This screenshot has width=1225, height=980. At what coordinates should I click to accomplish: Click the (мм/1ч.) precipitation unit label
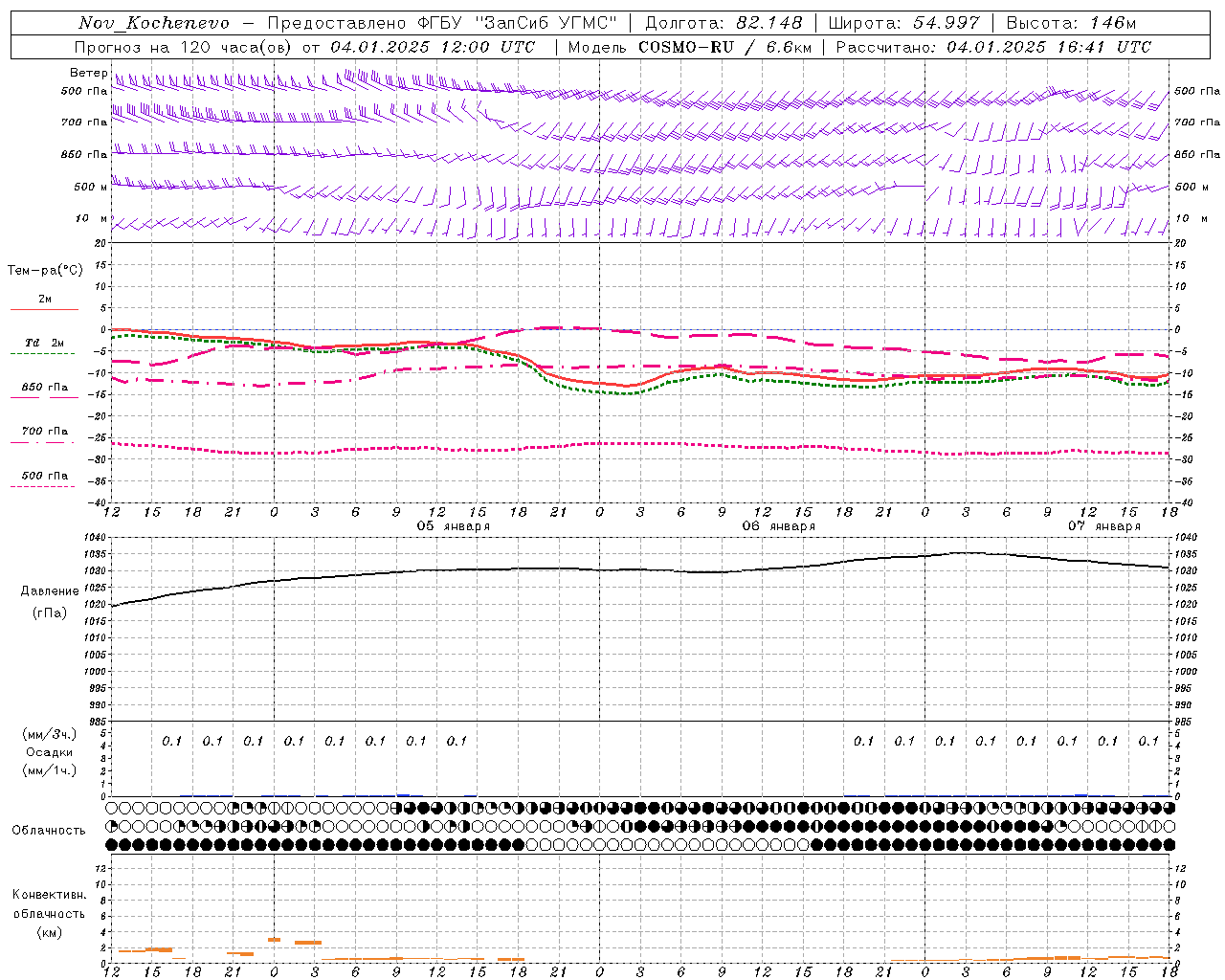(50, 770)
